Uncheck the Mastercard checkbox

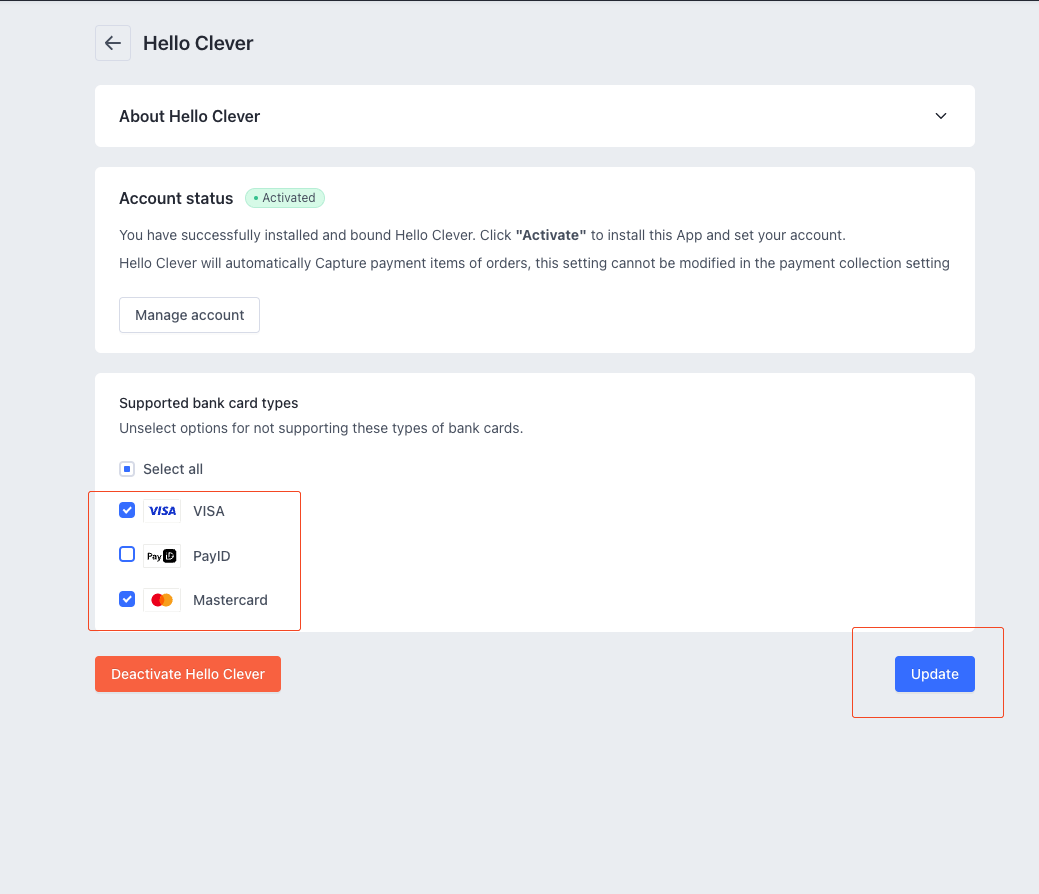pyautogui.click(x=127, y=599)
